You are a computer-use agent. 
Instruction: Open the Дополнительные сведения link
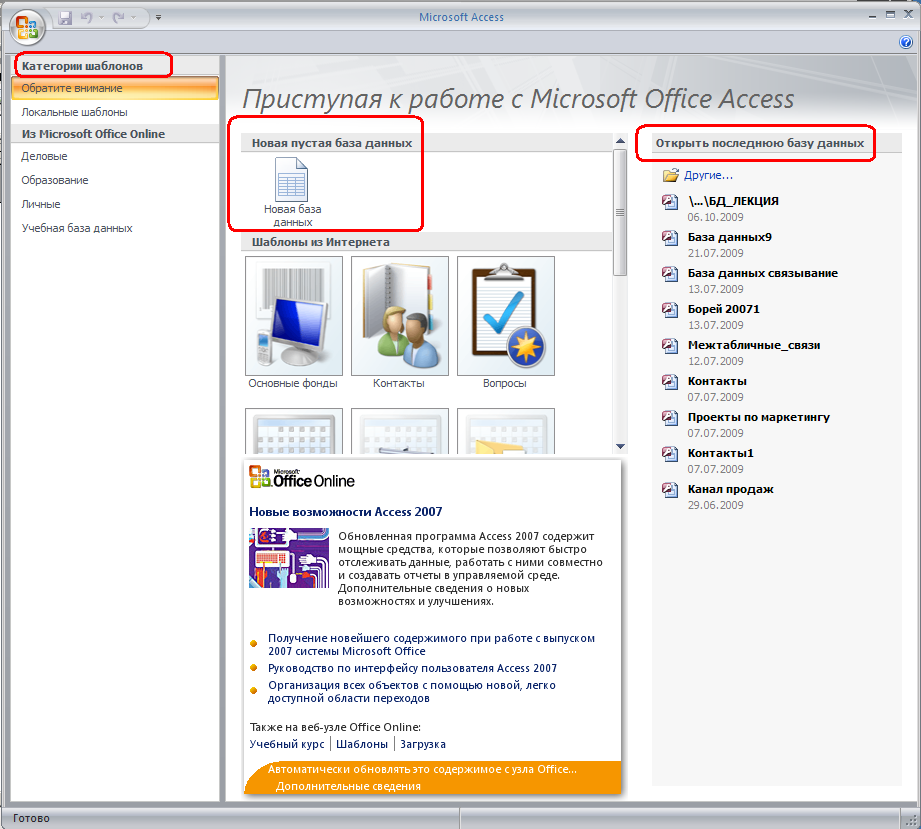[x=348, y=786]
